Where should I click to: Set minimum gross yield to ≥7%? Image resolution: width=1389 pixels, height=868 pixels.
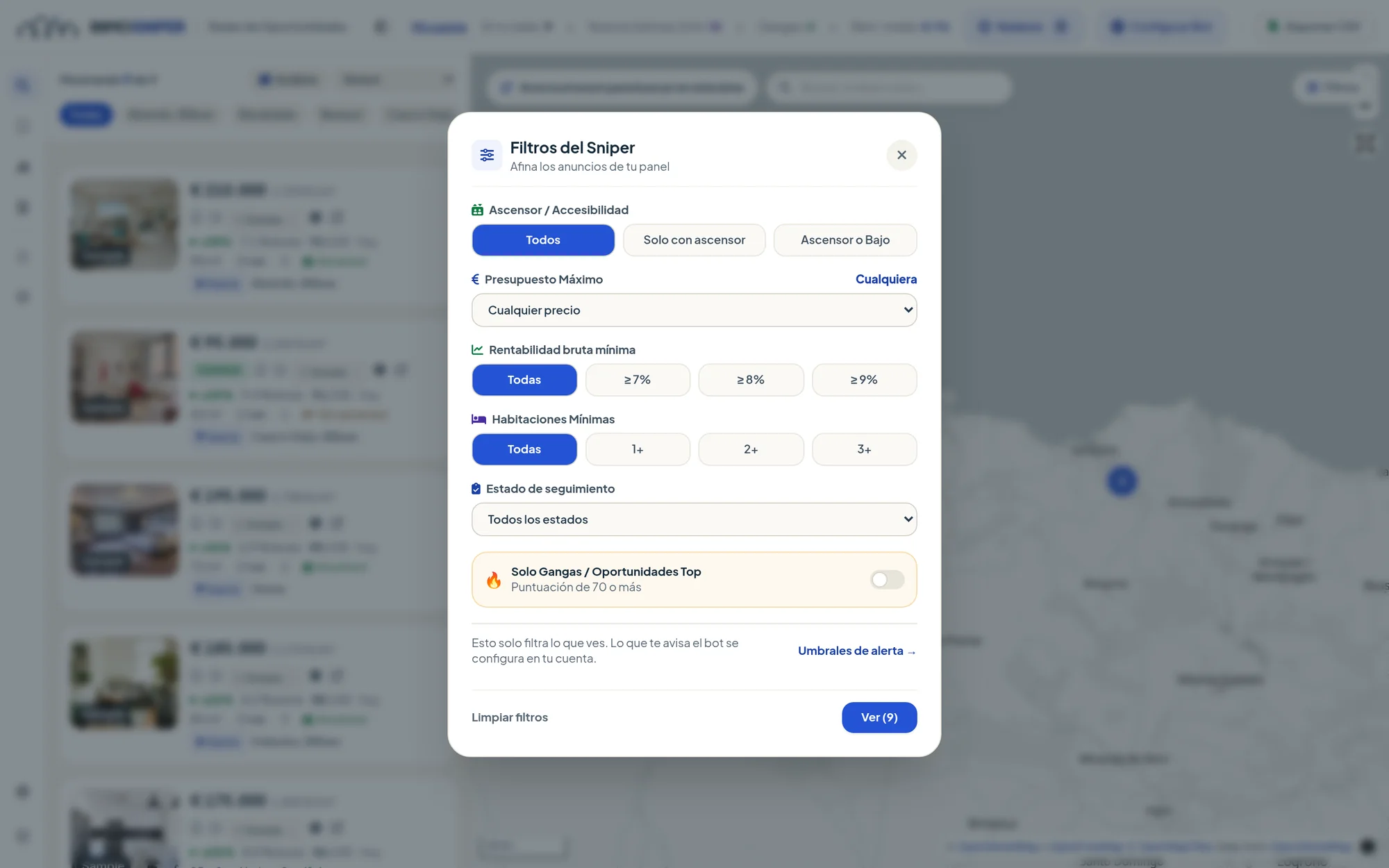pyautogui.click(x=638, y=380)
